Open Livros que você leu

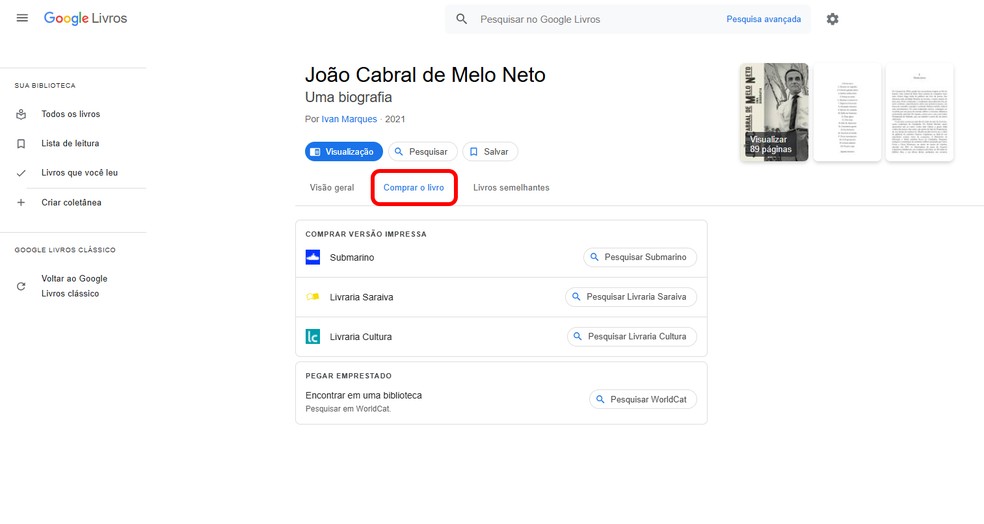coord(80,173)
